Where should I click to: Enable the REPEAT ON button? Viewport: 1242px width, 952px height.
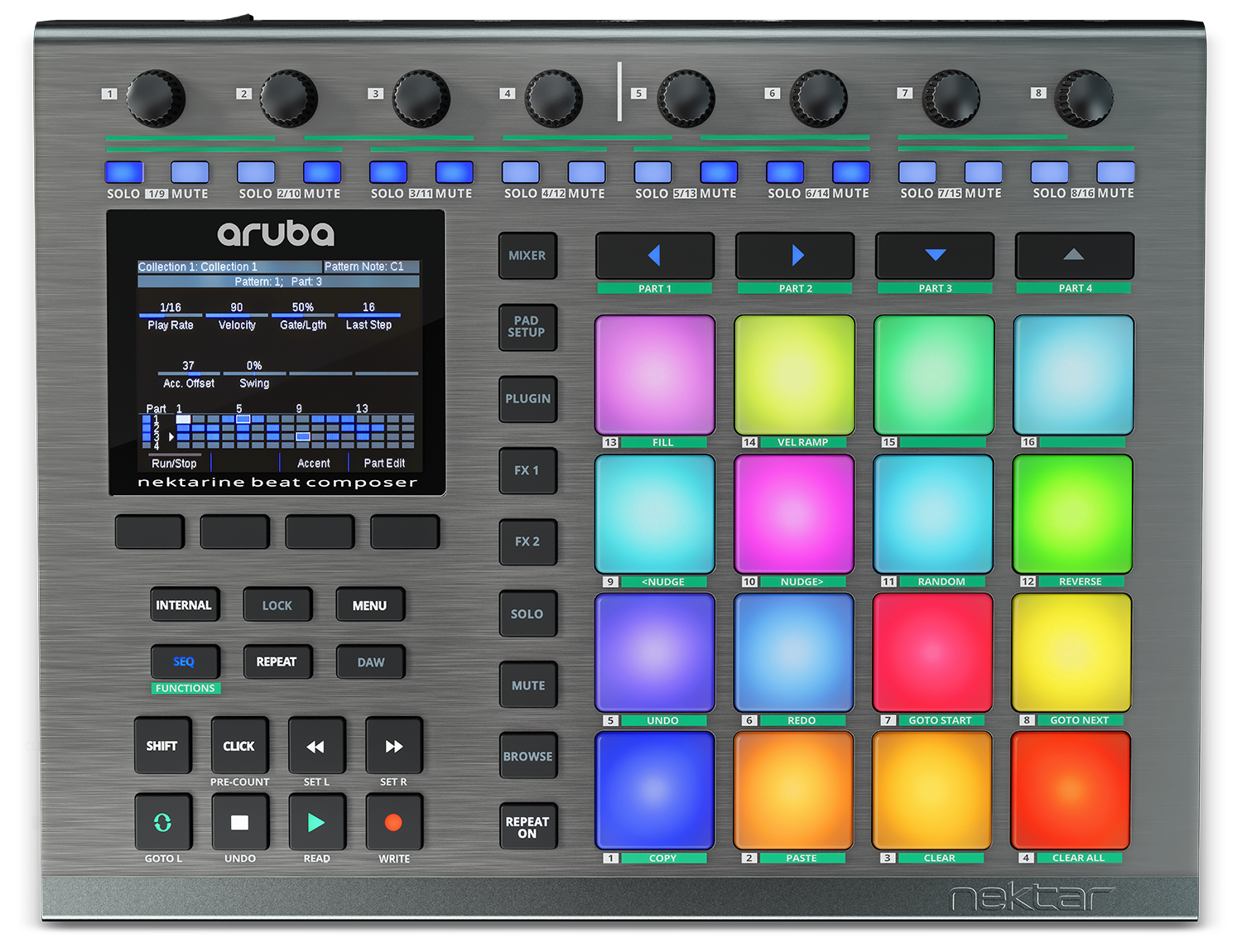[527, 827]
